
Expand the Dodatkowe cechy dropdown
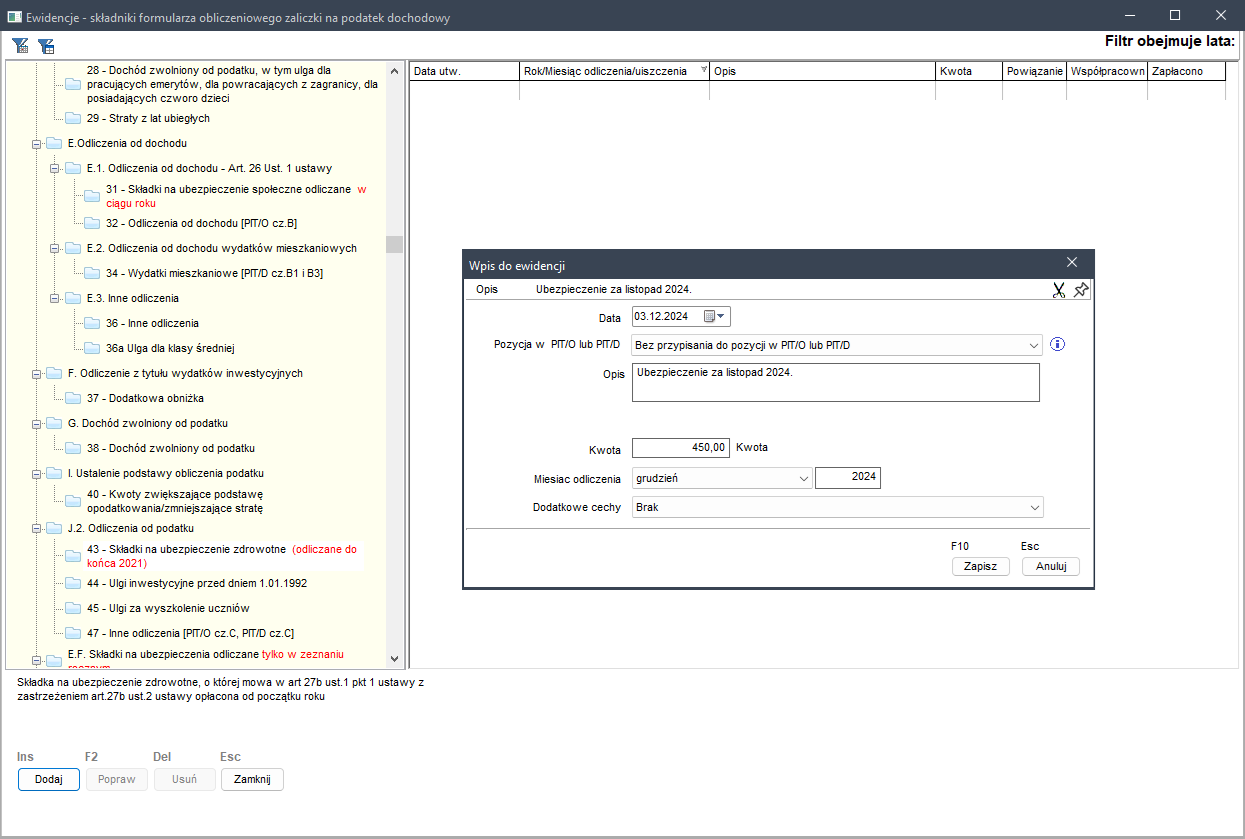pos(1034,508)
